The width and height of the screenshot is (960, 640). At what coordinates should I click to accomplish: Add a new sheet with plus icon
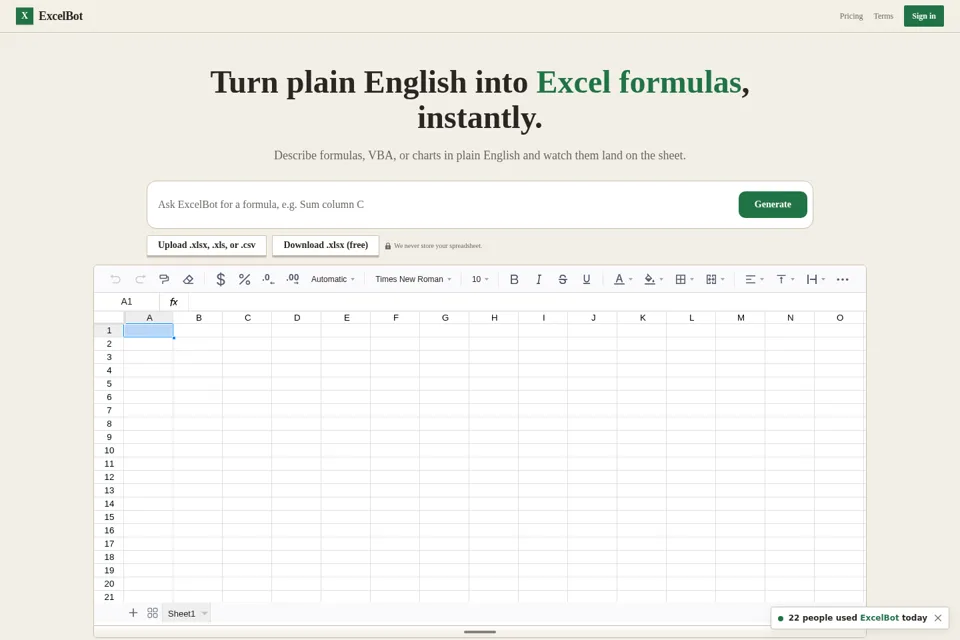[x=133, y=613]
